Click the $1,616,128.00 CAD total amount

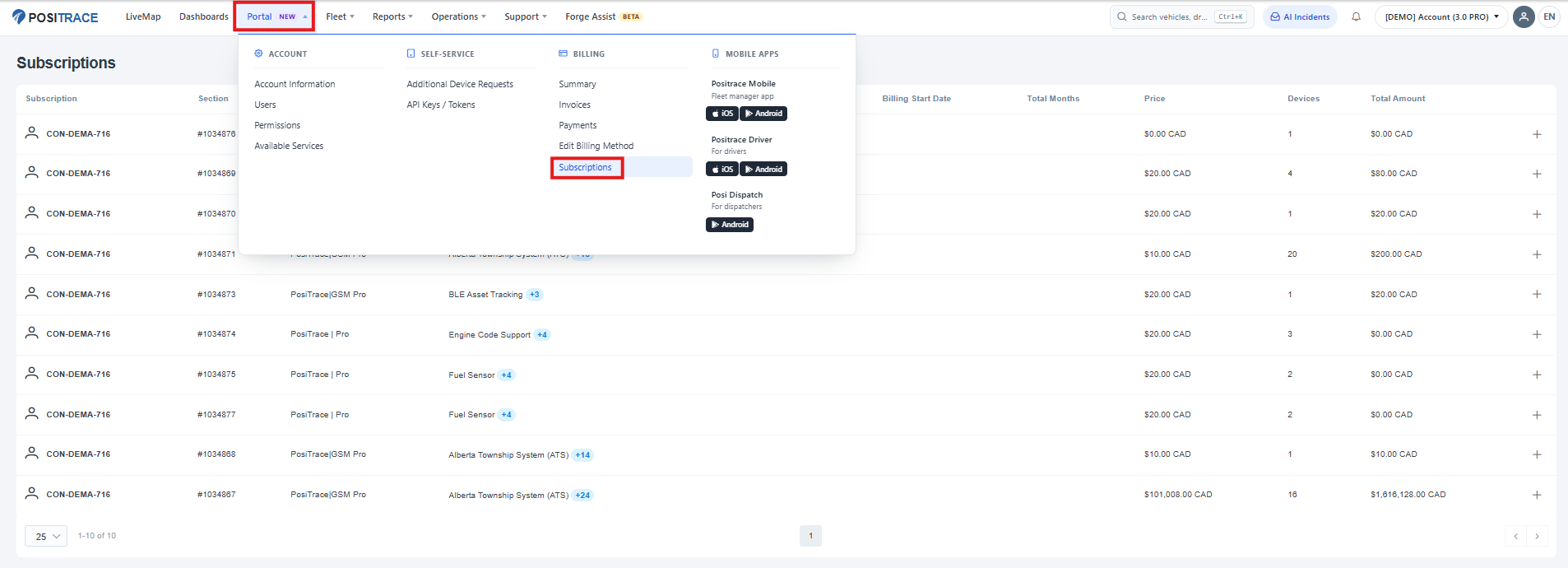point(1408,495)
